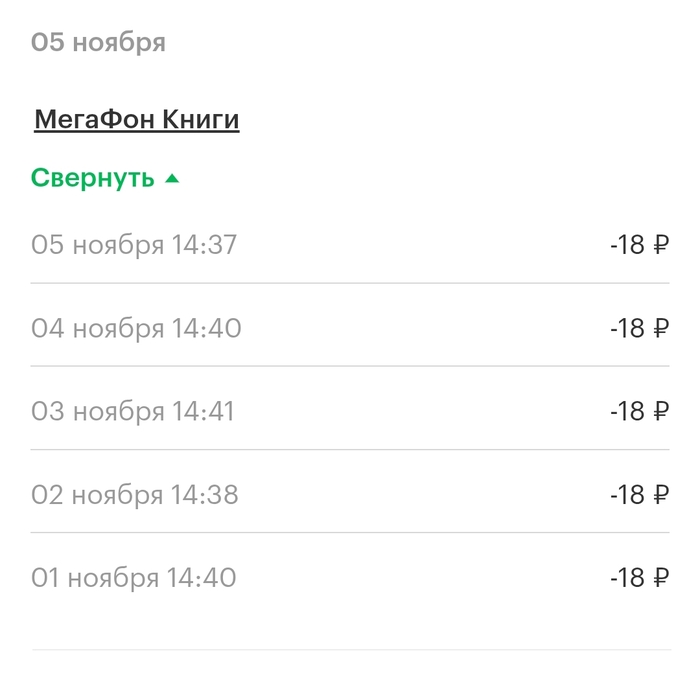Click the -18 amount for 01 ноября

(627, 578)
